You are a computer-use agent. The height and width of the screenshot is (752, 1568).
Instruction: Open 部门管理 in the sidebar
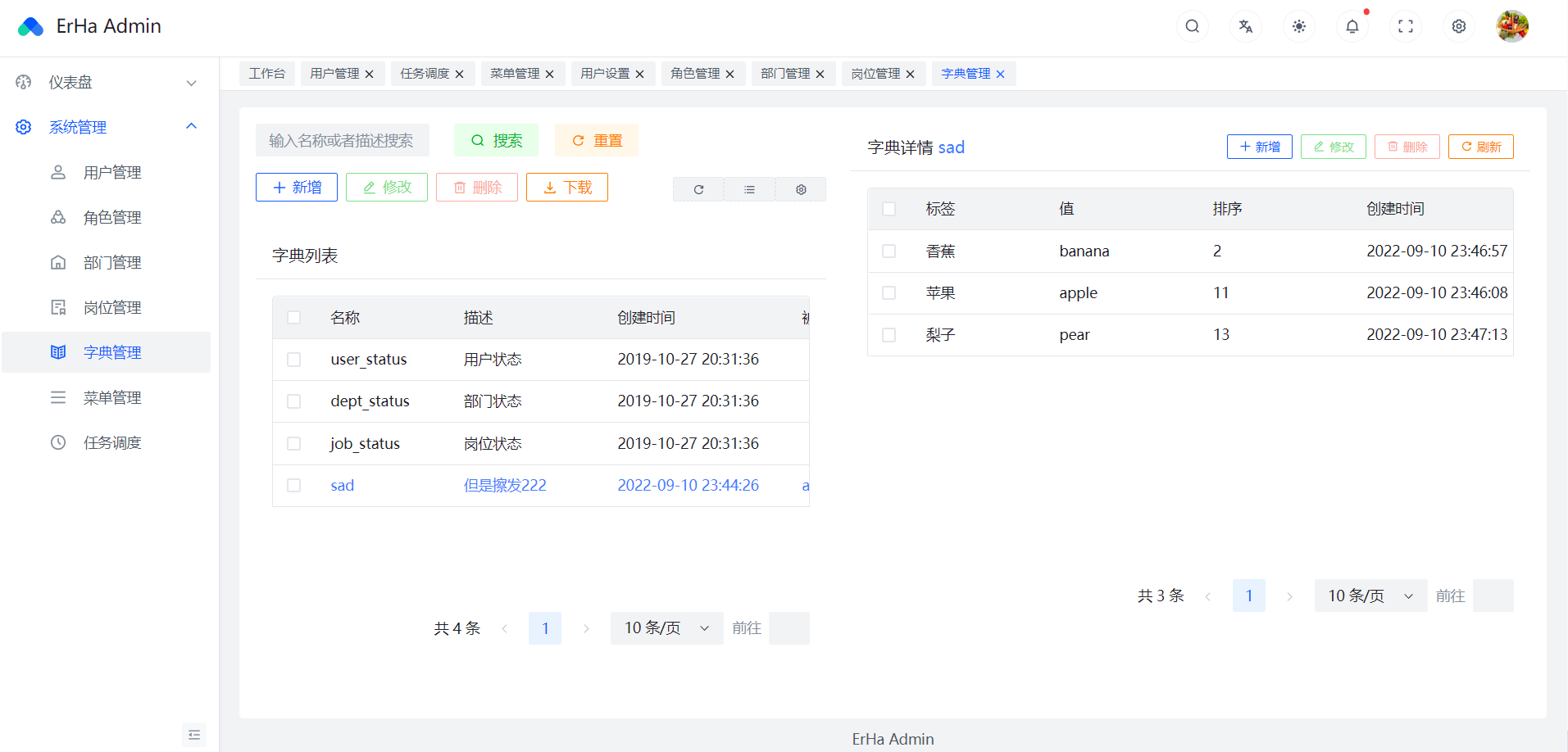click(107, 262)
